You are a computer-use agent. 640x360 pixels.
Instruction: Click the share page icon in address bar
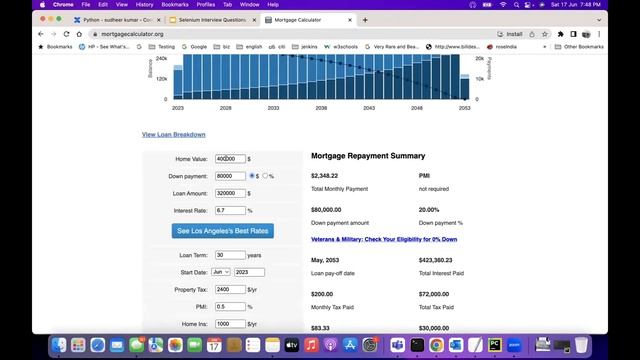tap(532, 34)
